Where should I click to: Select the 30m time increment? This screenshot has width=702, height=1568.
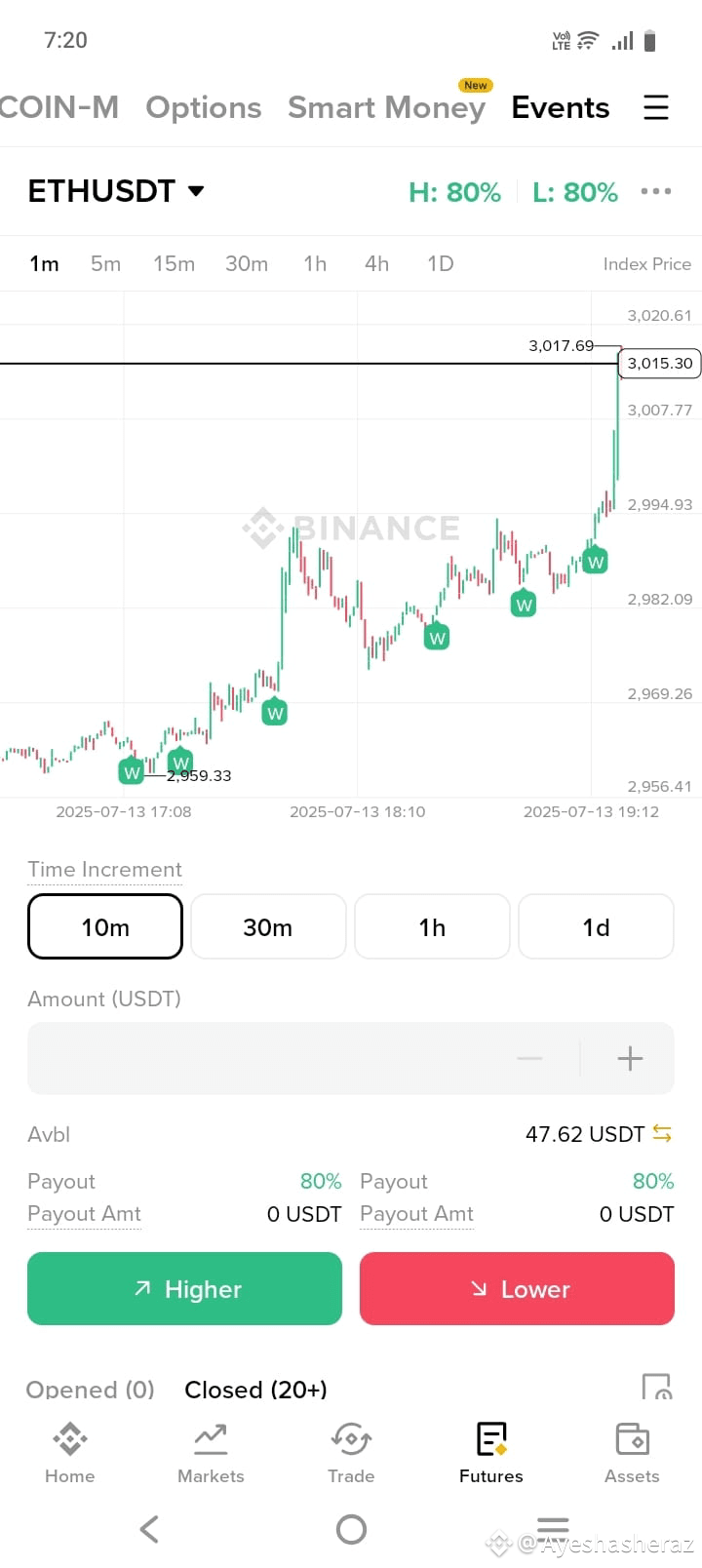pos(268,926)
